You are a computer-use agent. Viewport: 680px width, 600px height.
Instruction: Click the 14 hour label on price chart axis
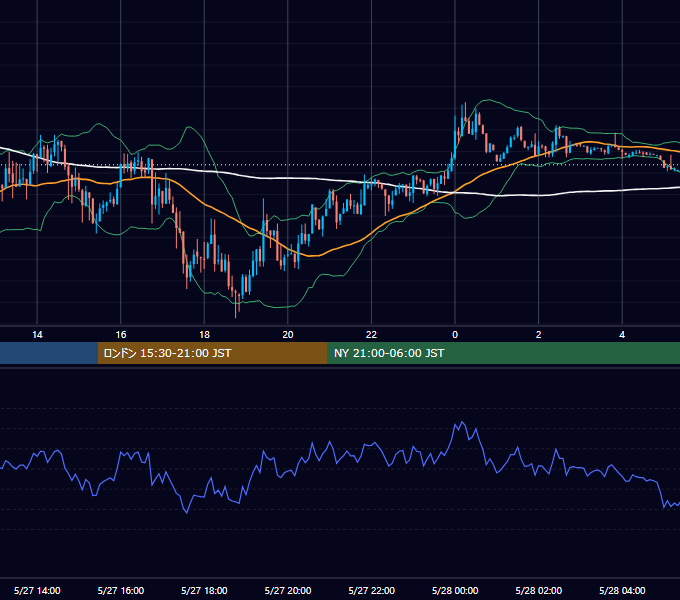click(x=37, y=335)
